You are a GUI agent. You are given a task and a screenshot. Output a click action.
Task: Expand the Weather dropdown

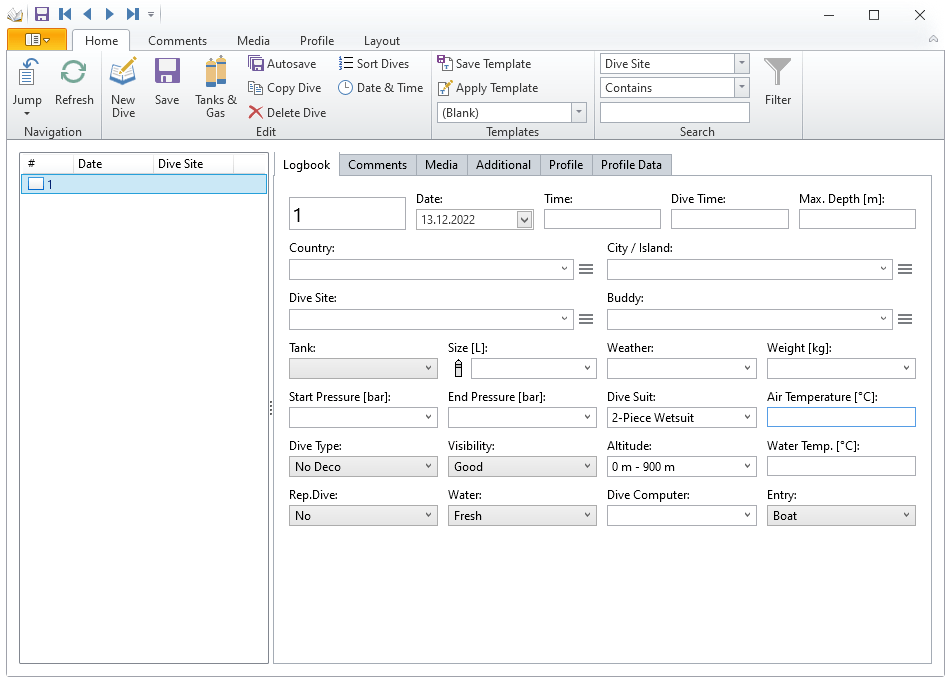[747, 368]
